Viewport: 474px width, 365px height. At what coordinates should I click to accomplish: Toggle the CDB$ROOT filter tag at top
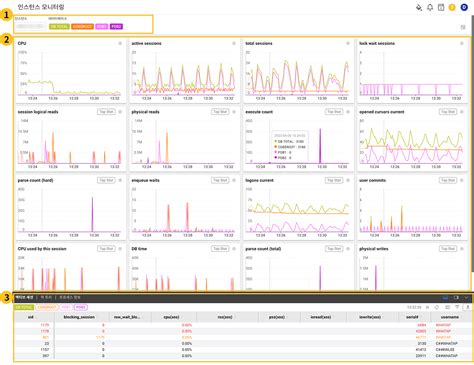(82, 26)
